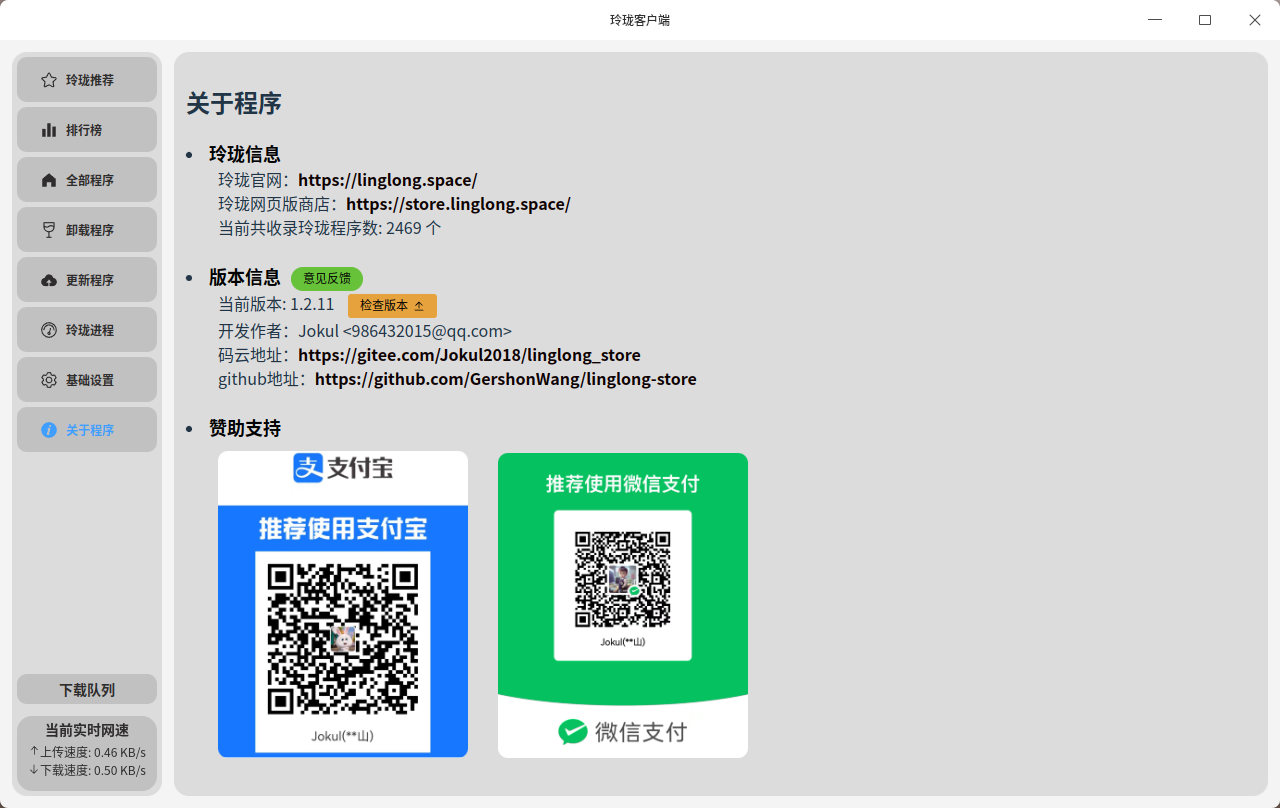
Task: Click the 当前实时网速 label
Action: coord(87,731)
